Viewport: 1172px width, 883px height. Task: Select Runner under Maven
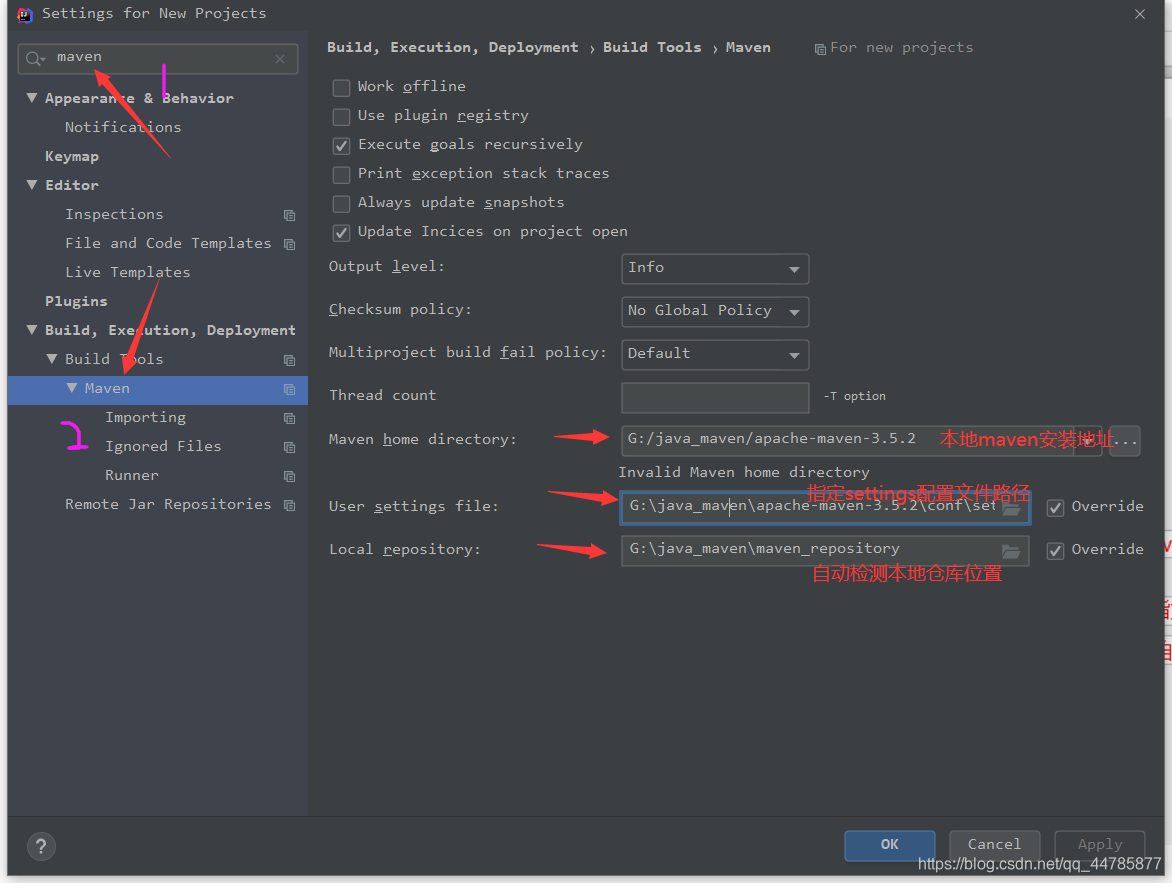pyautogui.click(x=132, y=476)
